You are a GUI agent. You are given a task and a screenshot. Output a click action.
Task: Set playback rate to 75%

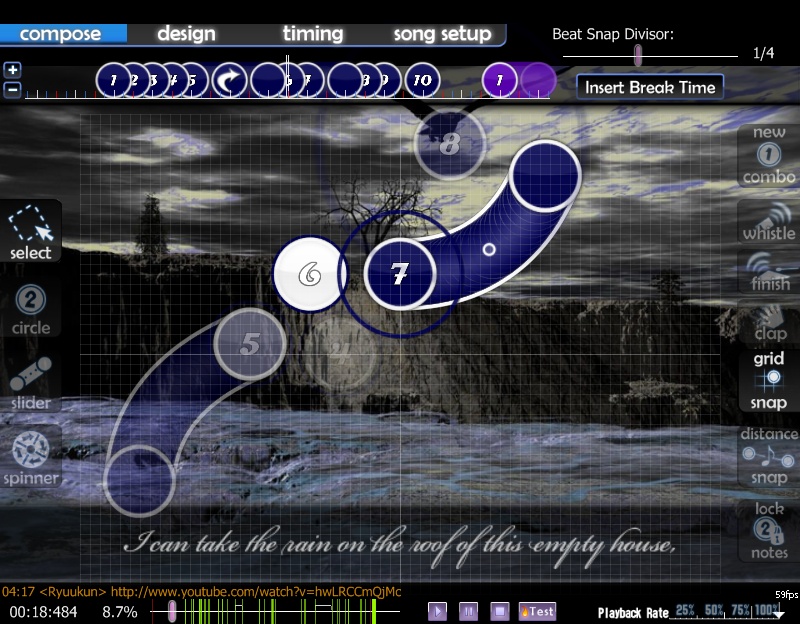click(x=740, y=610)
